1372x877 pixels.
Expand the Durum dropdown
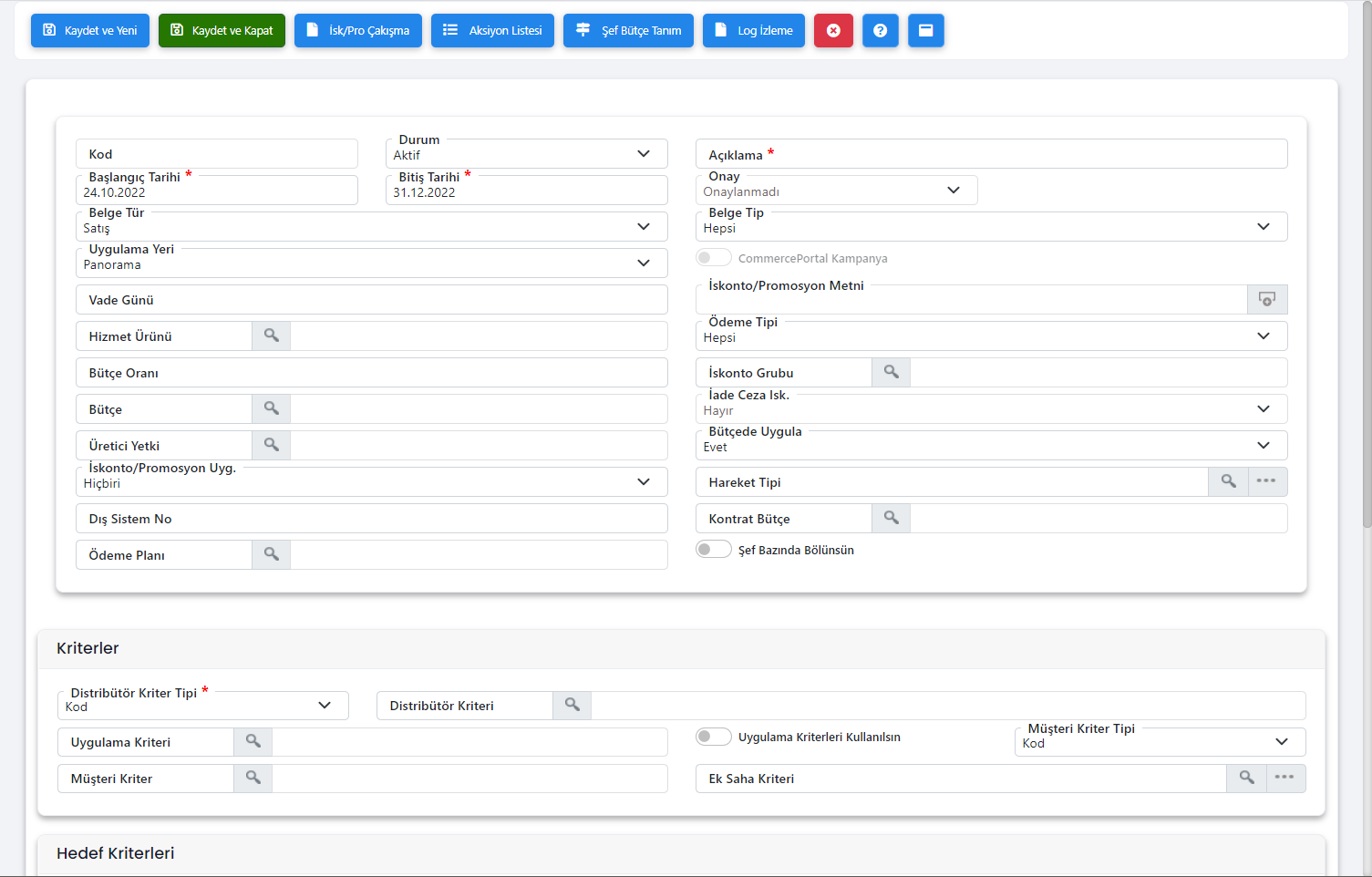click(x=644, y=154)
